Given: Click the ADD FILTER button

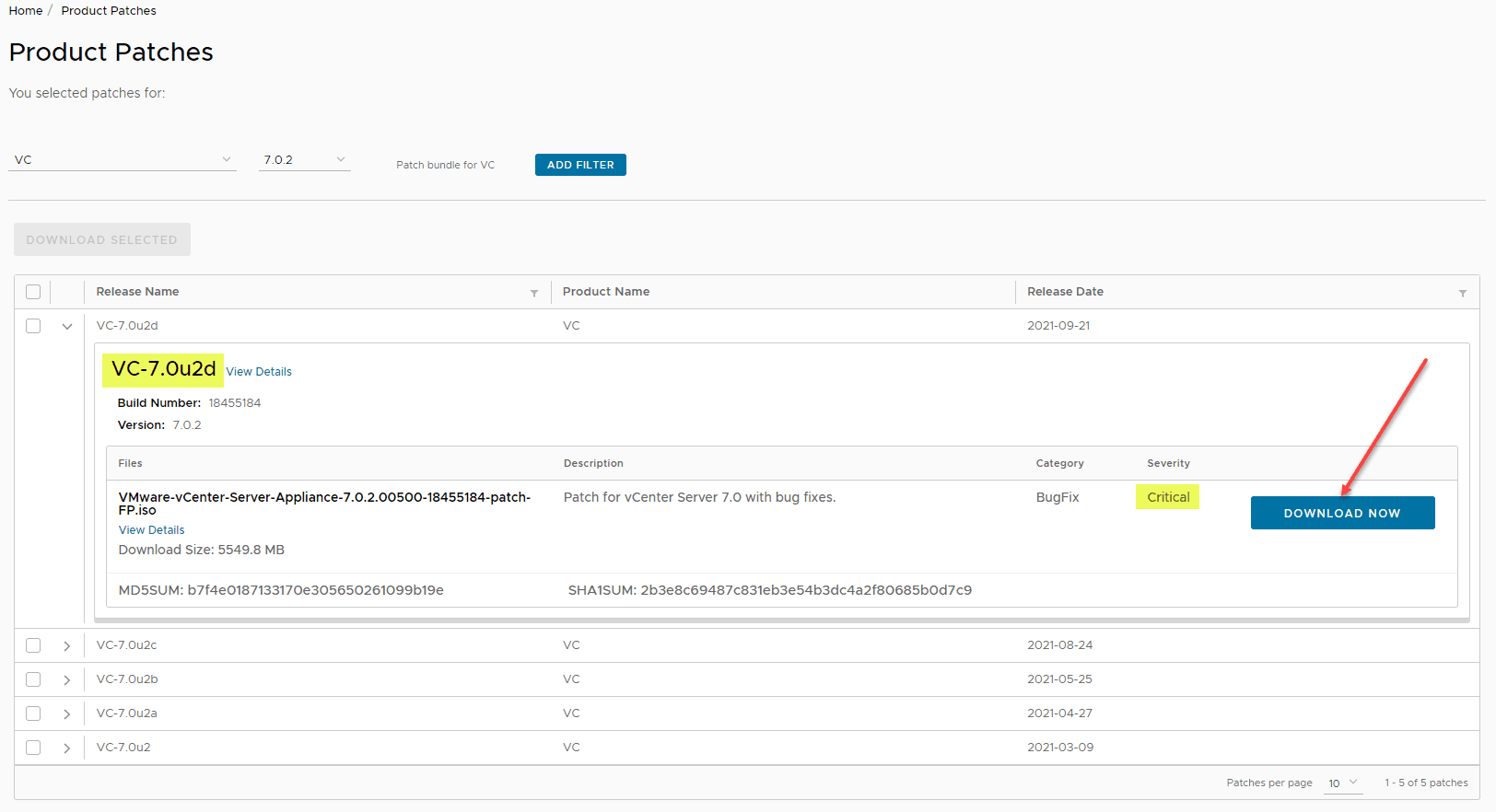Looking at the screenshot, I should click(x=580, y=165).
